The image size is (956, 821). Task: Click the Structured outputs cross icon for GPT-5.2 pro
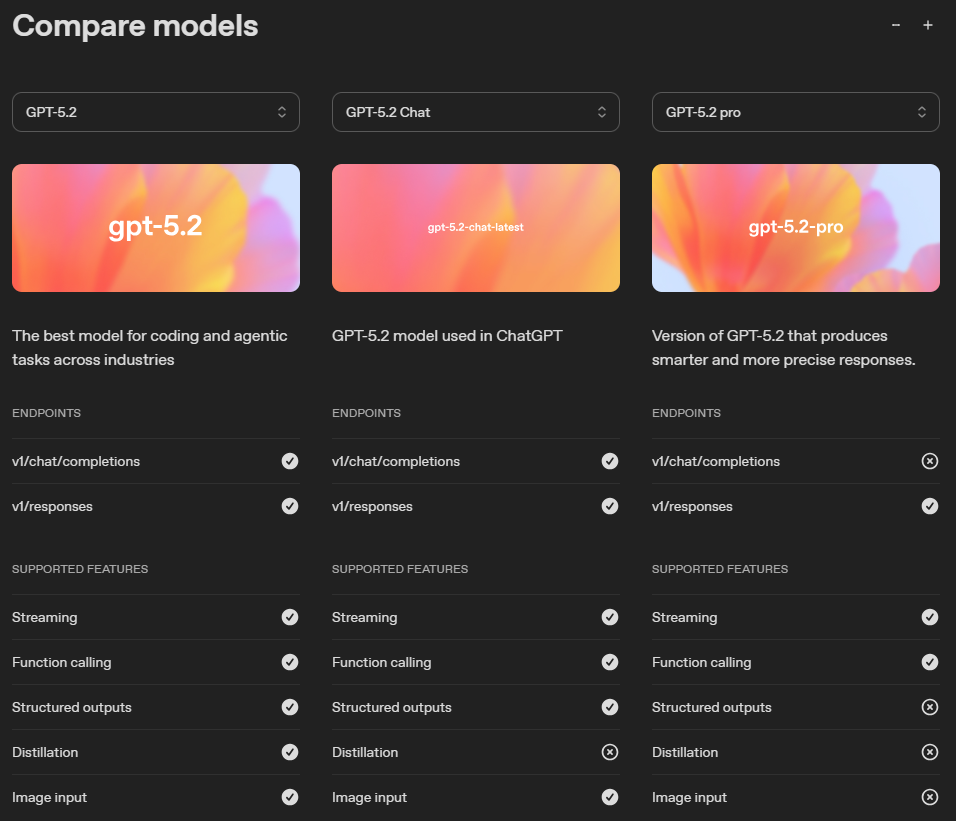tap(930, 707)
